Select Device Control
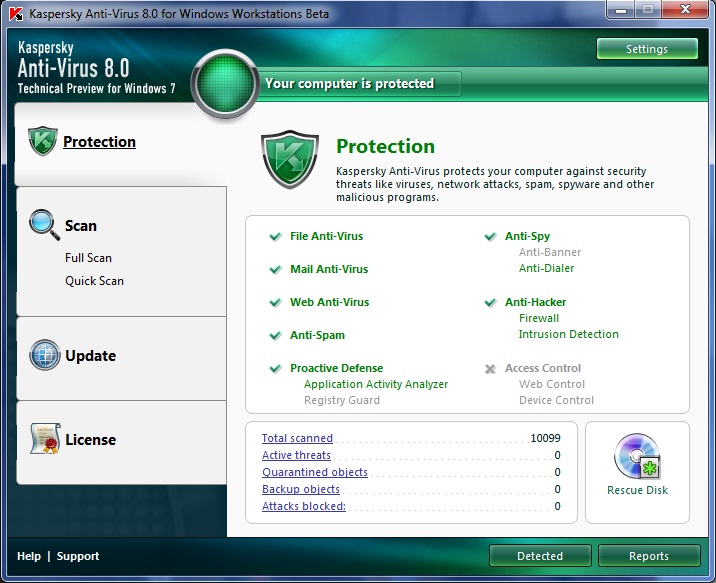This screenshot has height=583, width=716. 556,400
